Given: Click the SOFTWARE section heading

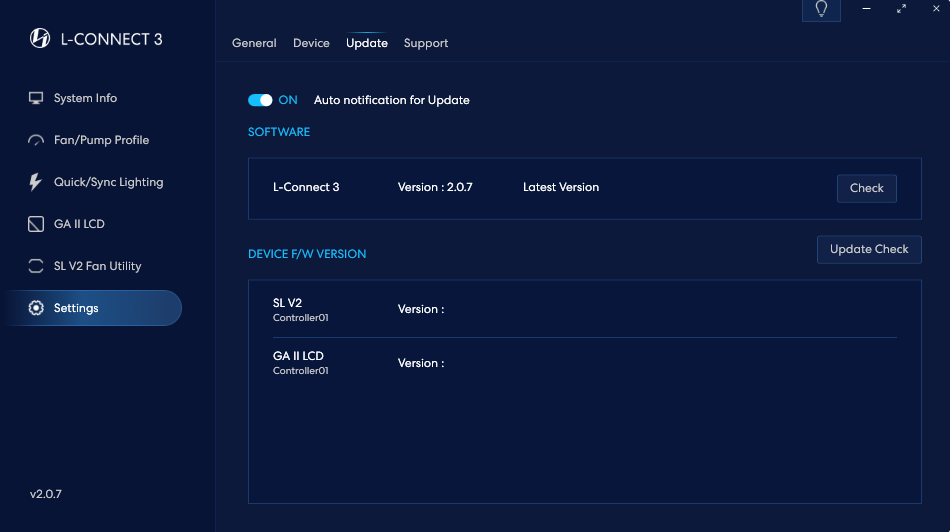Looking at the screenshot, I should [279, 132].
